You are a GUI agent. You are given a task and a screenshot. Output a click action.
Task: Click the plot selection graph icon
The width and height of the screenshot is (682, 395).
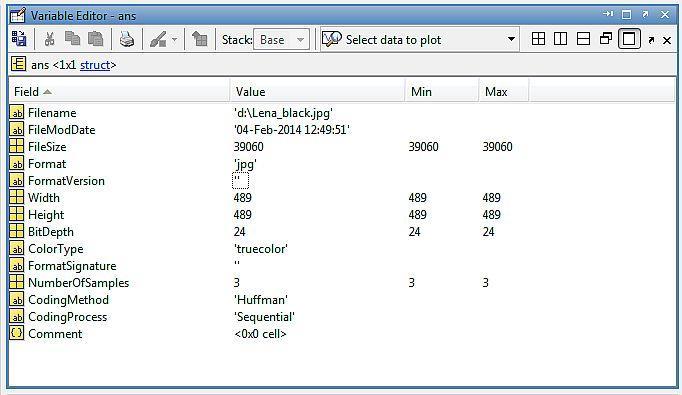click(332, 40)
